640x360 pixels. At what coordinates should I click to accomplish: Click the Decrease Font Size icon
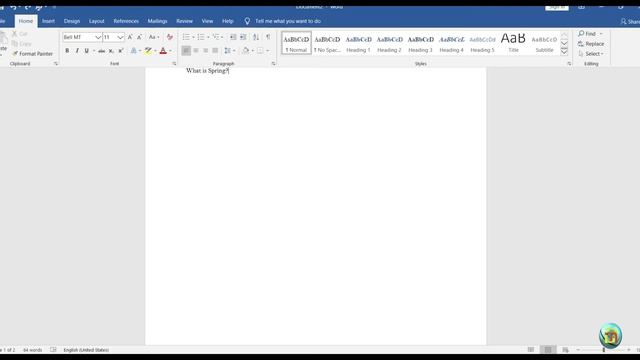coord(140,37)
